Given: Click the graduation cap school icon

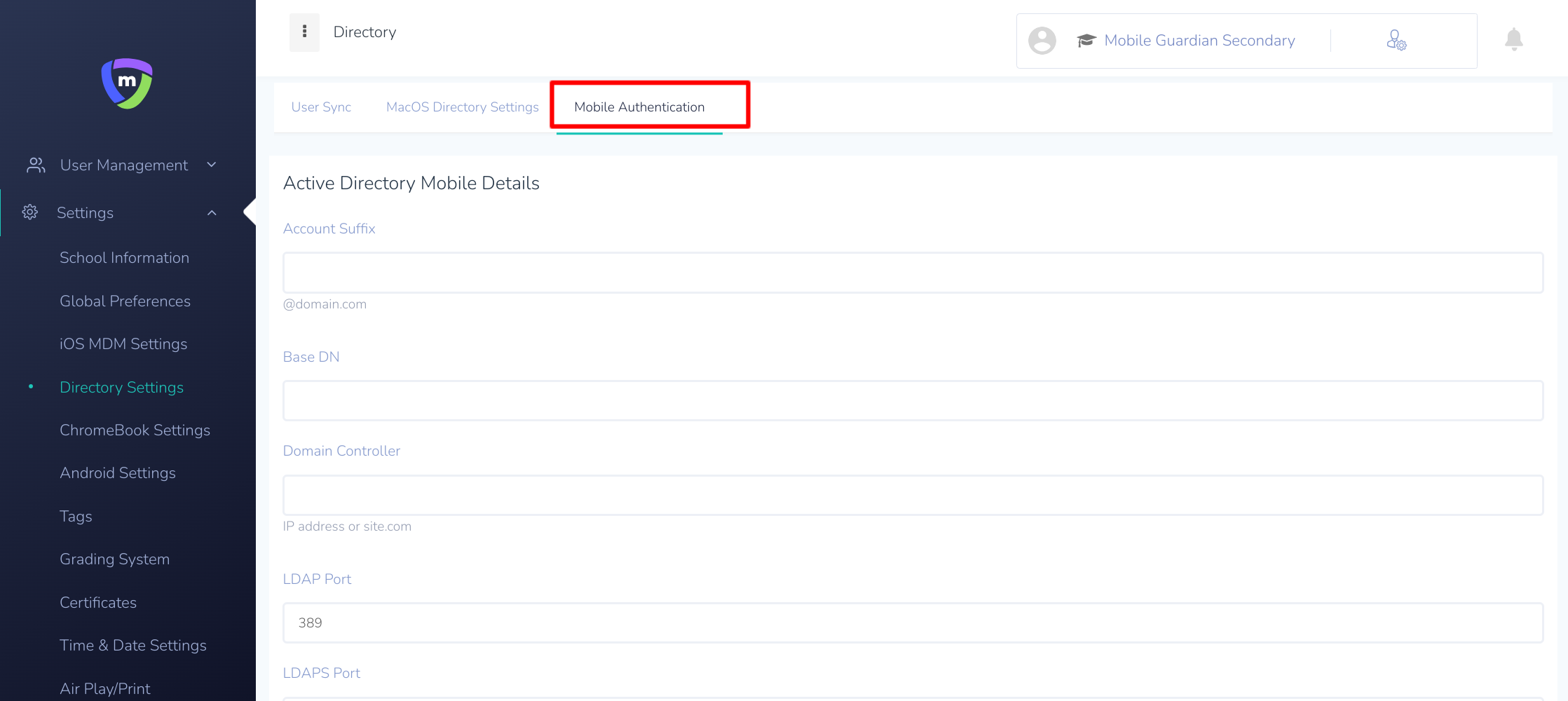Looking at the screenshot, I should click(1086, 41).
